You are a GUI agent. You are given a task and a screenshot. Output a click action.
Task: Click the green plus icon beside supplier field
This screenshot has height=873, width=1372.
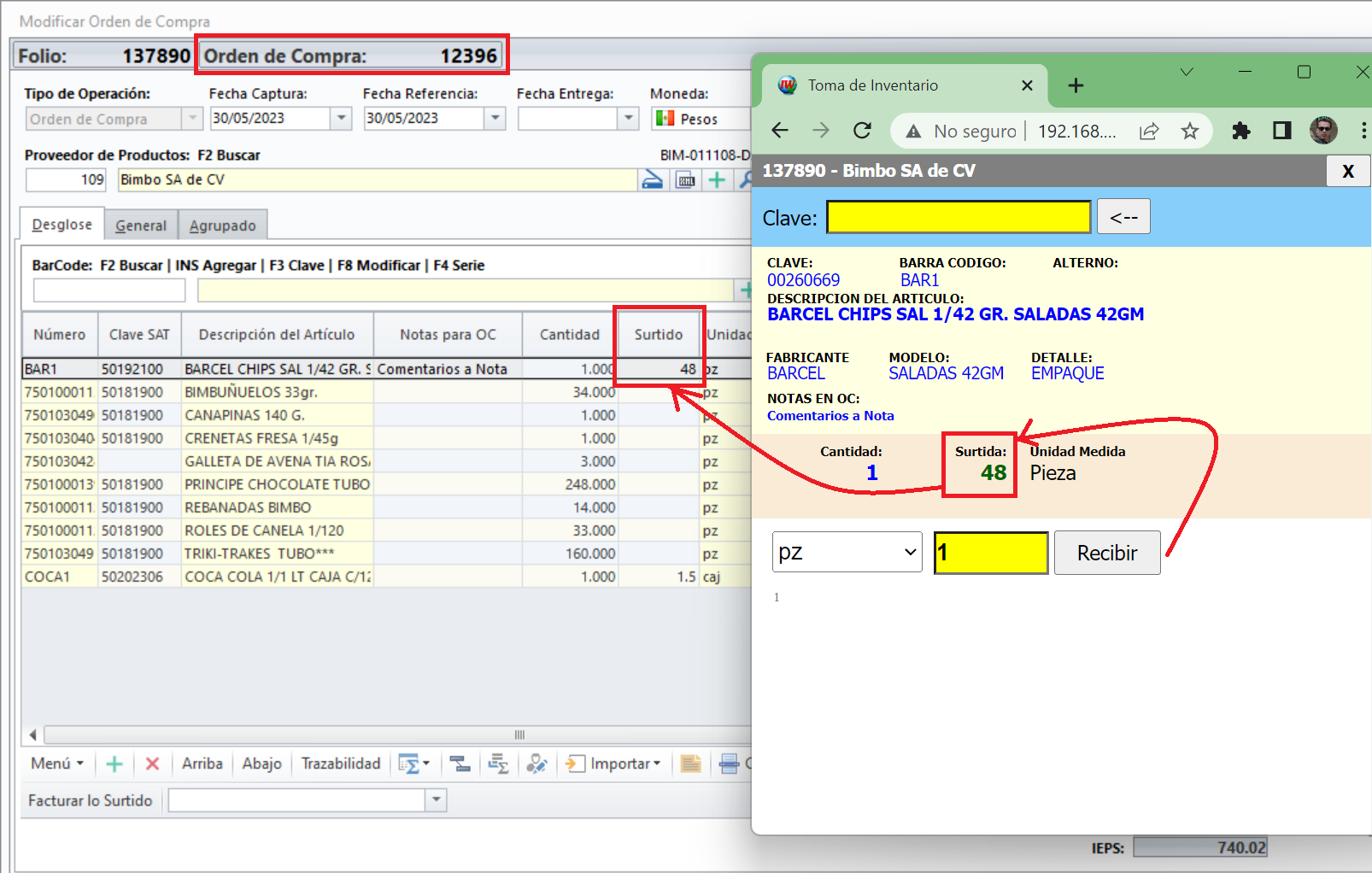717,180
